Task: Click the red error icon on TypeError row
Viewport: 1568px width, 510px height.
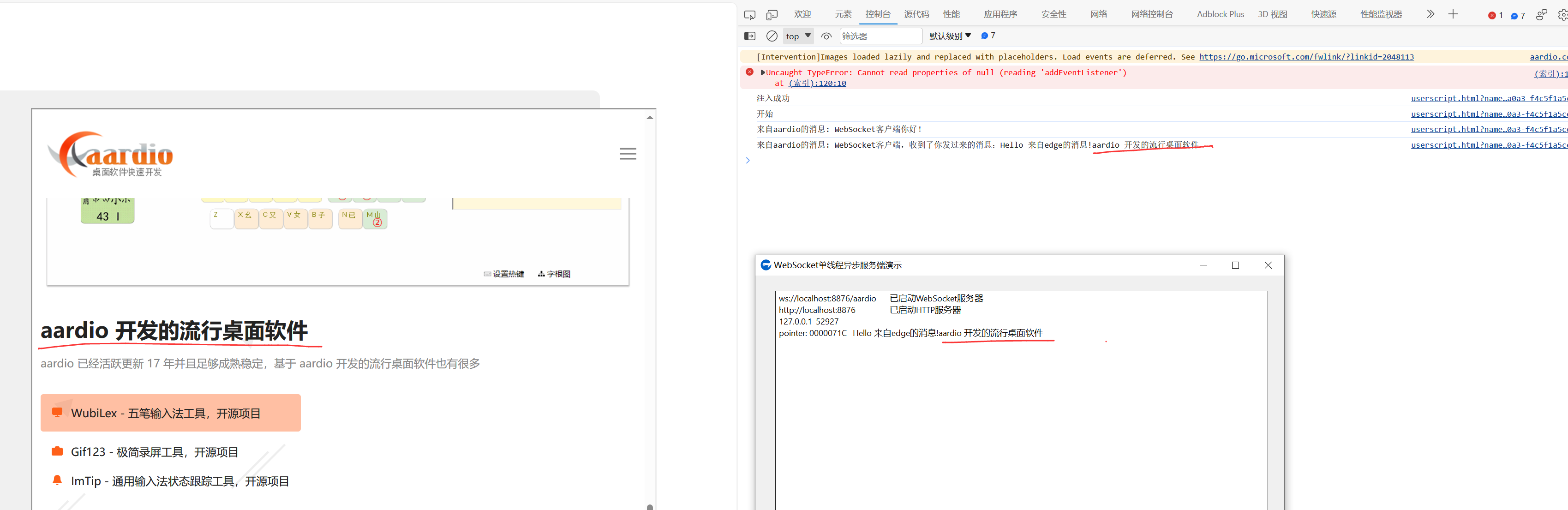Action: pyautogui.click(x=749, y=72)
